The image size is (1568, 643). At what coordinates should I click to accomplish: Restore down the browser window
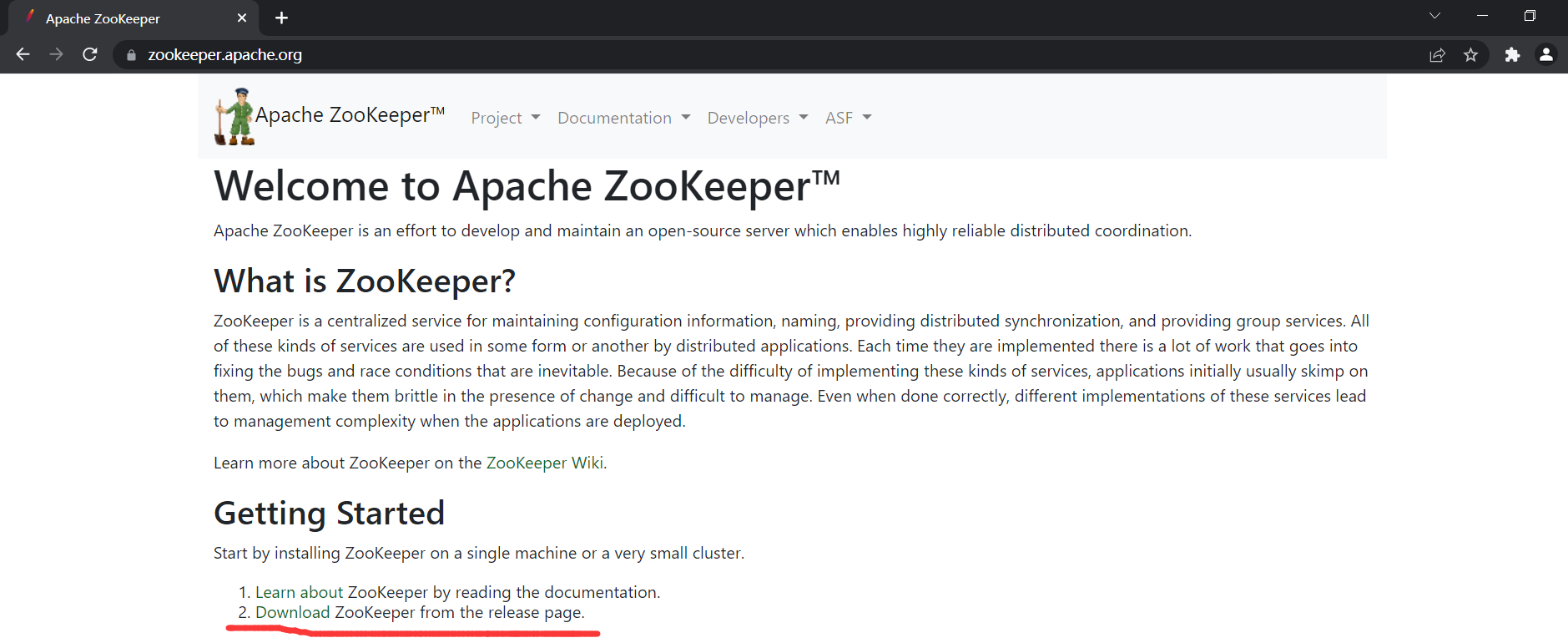pos(1530,16)
